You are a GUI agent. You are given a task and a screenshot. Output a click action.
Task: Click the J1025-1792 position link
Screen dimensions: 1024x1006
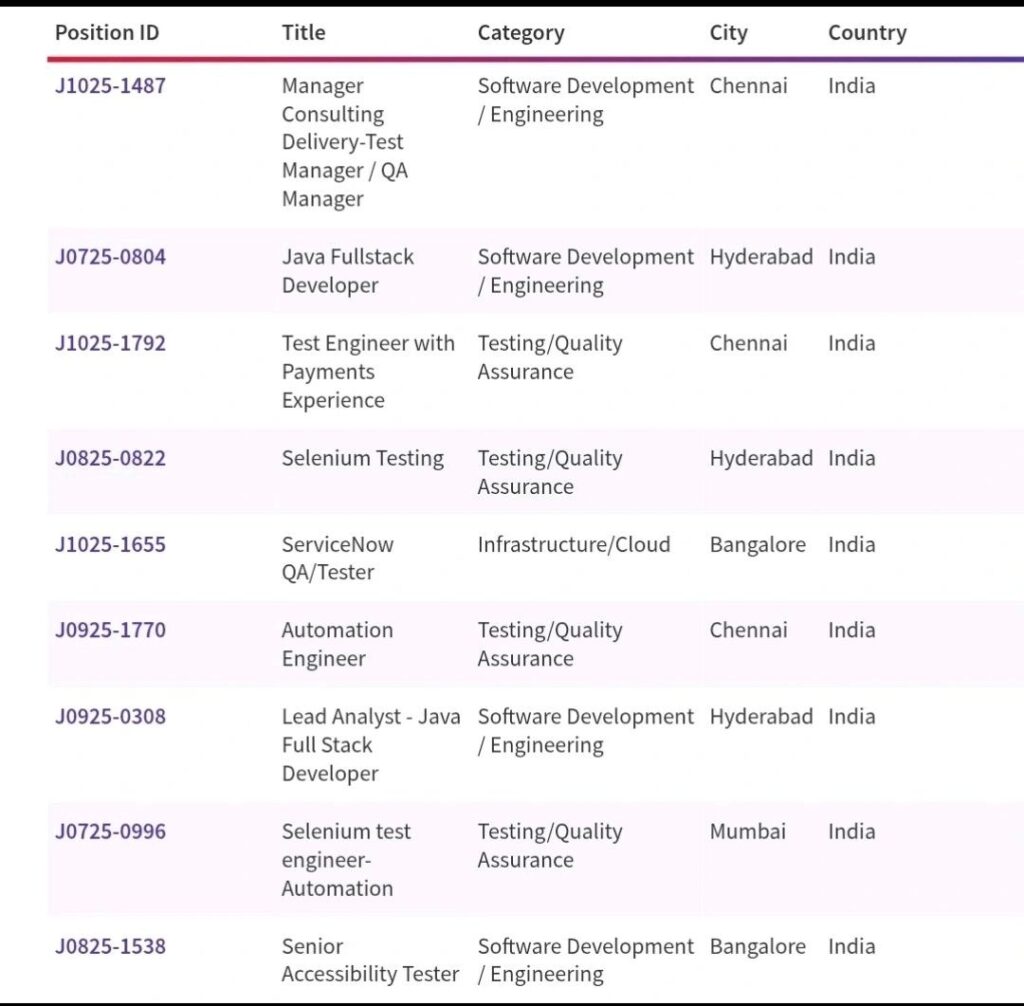point(110,343)
